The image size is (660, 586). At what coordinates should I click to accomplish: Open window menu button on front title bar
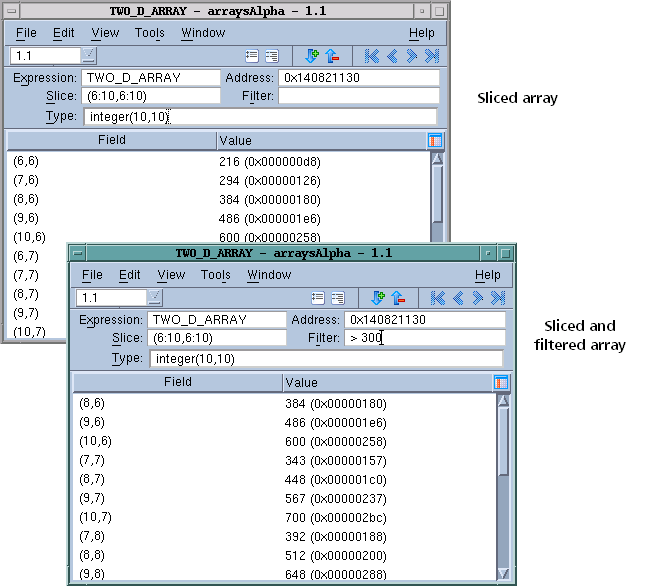77,253
